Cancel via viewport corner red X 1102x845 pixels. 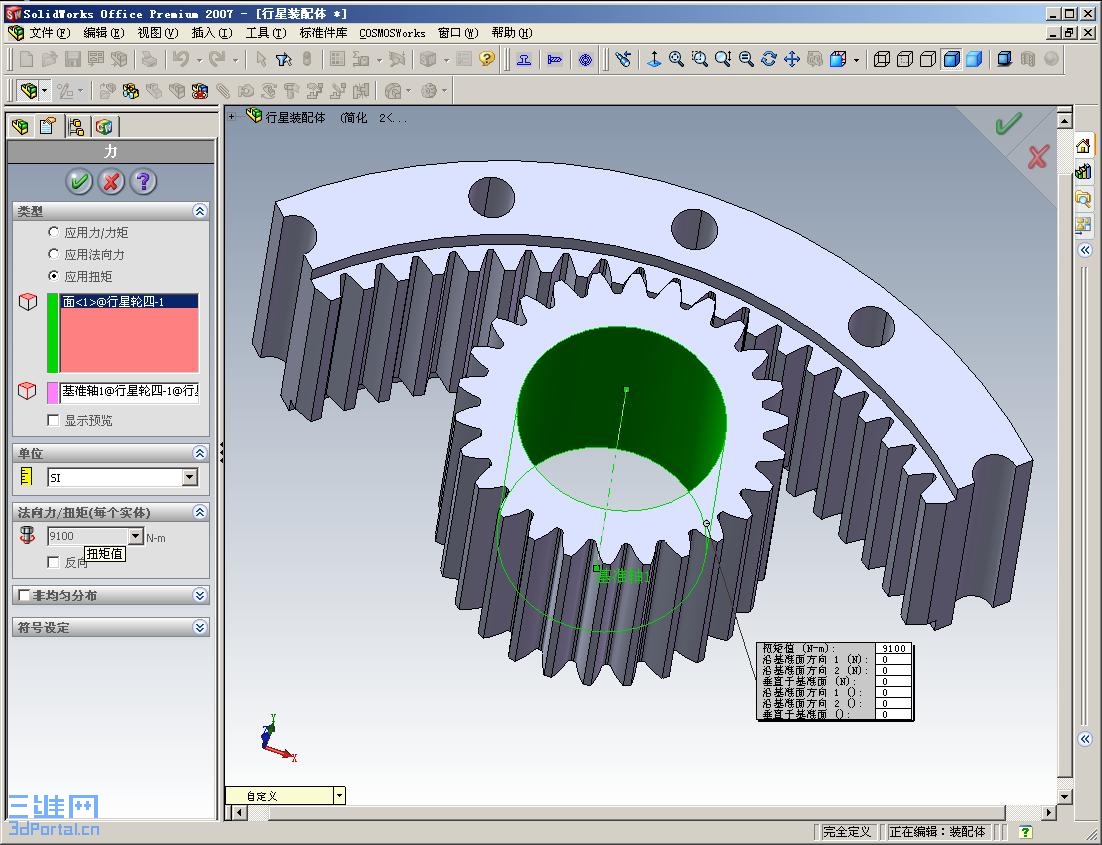[1038, 157]
